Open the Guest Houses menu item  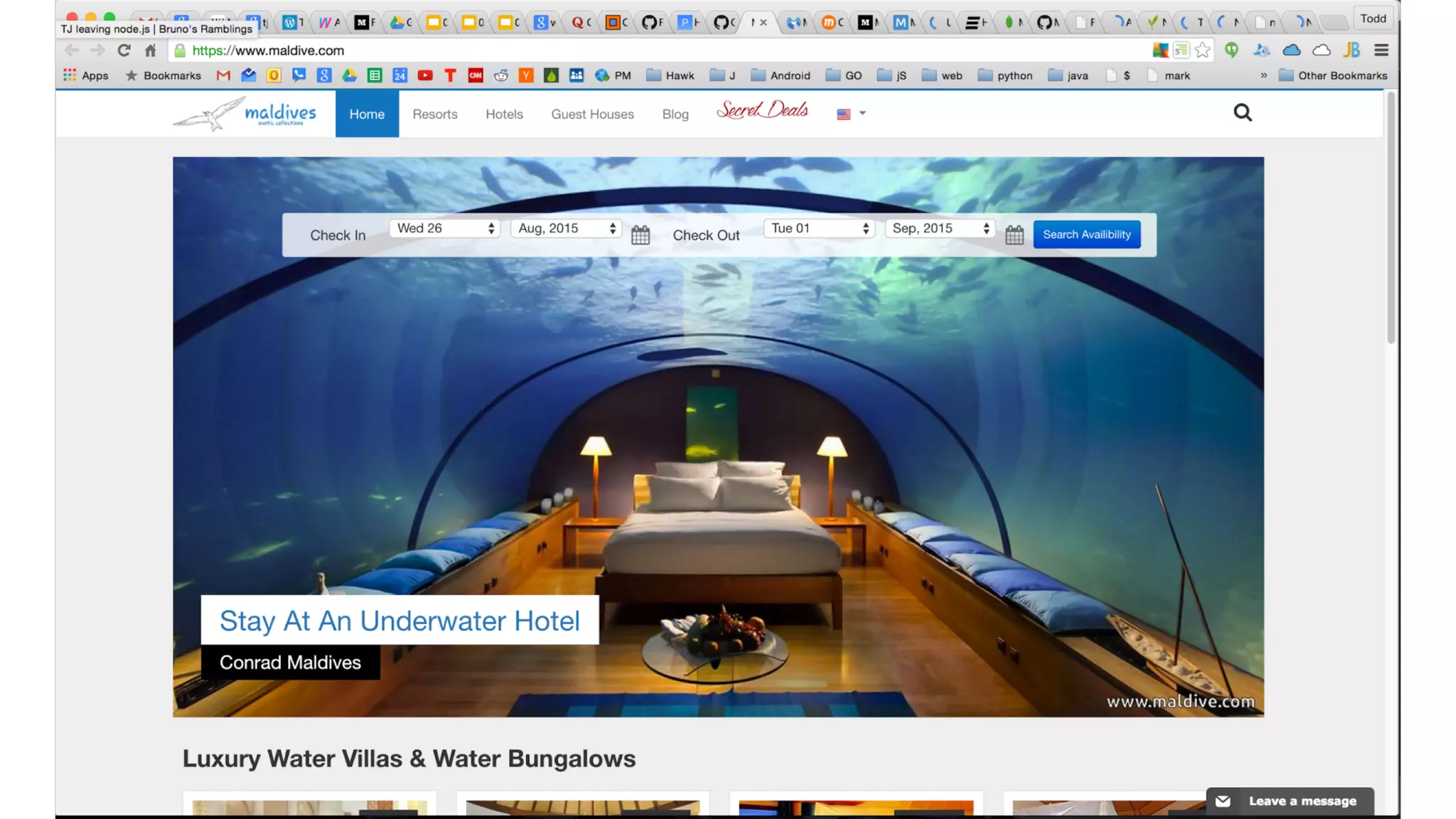(x=592, y=114)
